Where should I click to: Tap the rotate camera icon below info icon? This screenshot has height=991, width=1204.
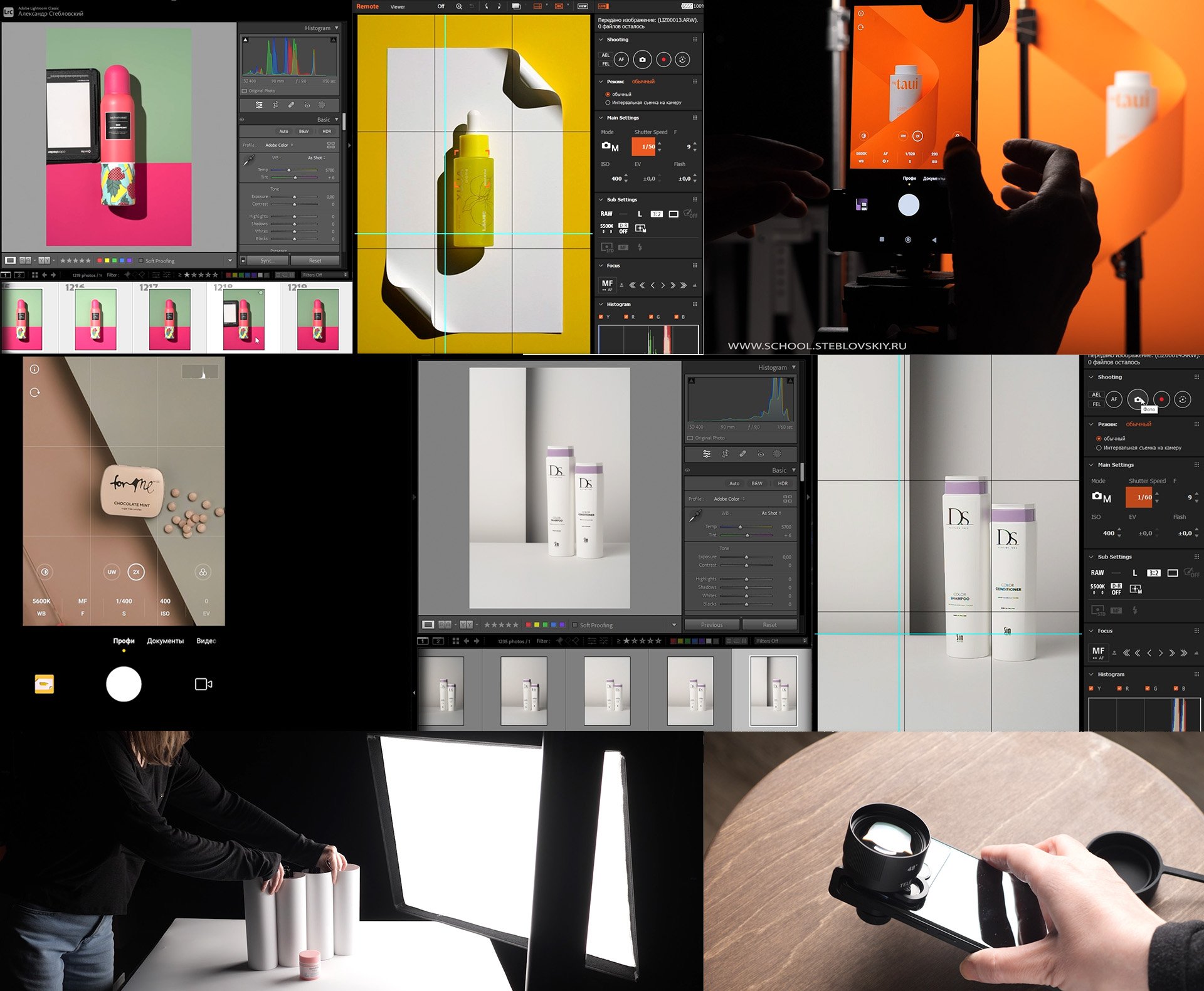(34, 392)
